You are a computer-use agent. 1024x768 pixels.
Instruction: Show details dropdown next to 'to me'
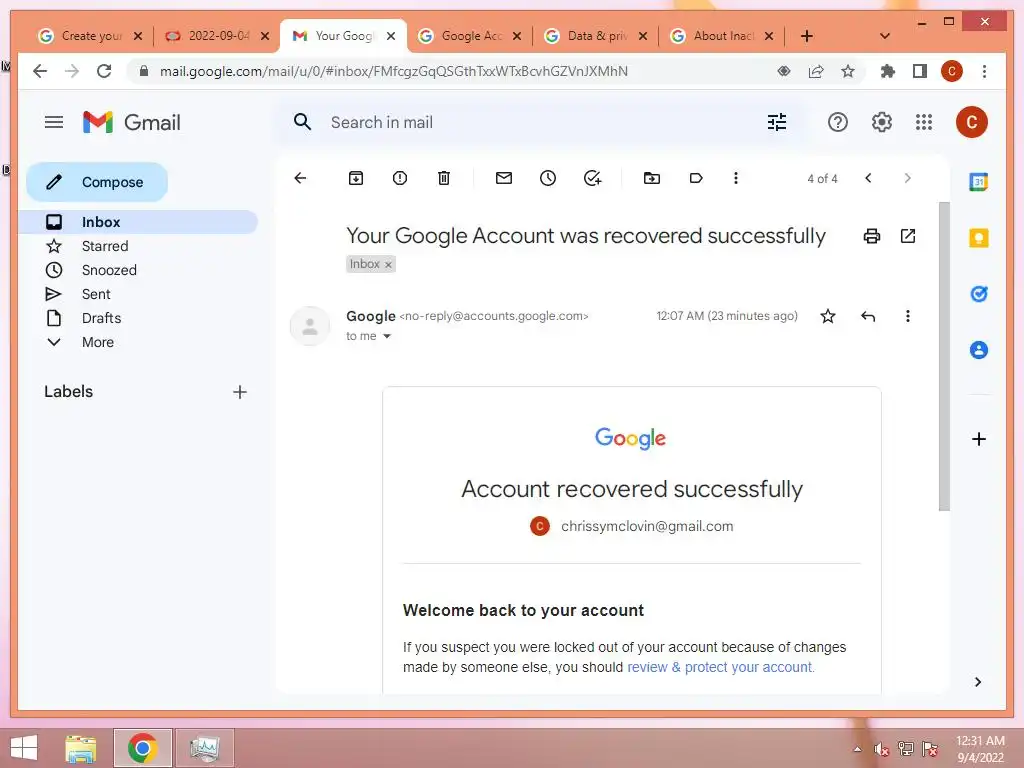click(x=387, y=336)
